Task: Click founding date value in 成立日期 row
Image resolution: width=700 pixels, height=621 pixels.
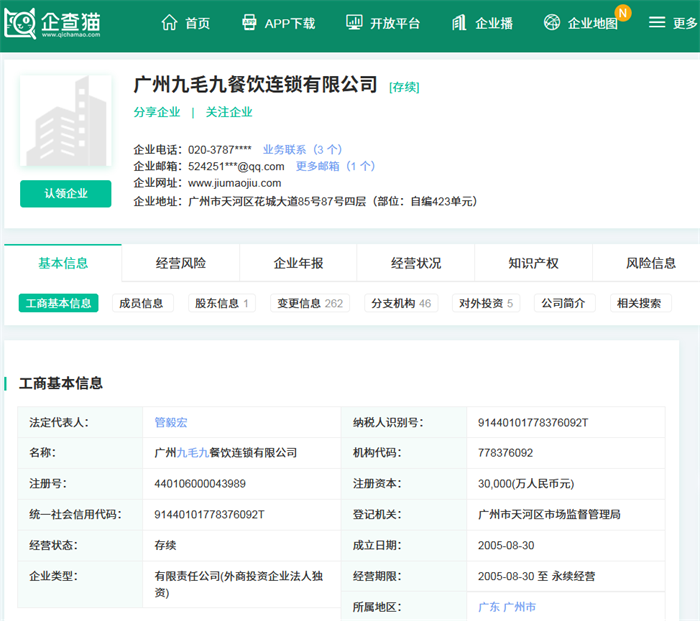Action: 506,546
